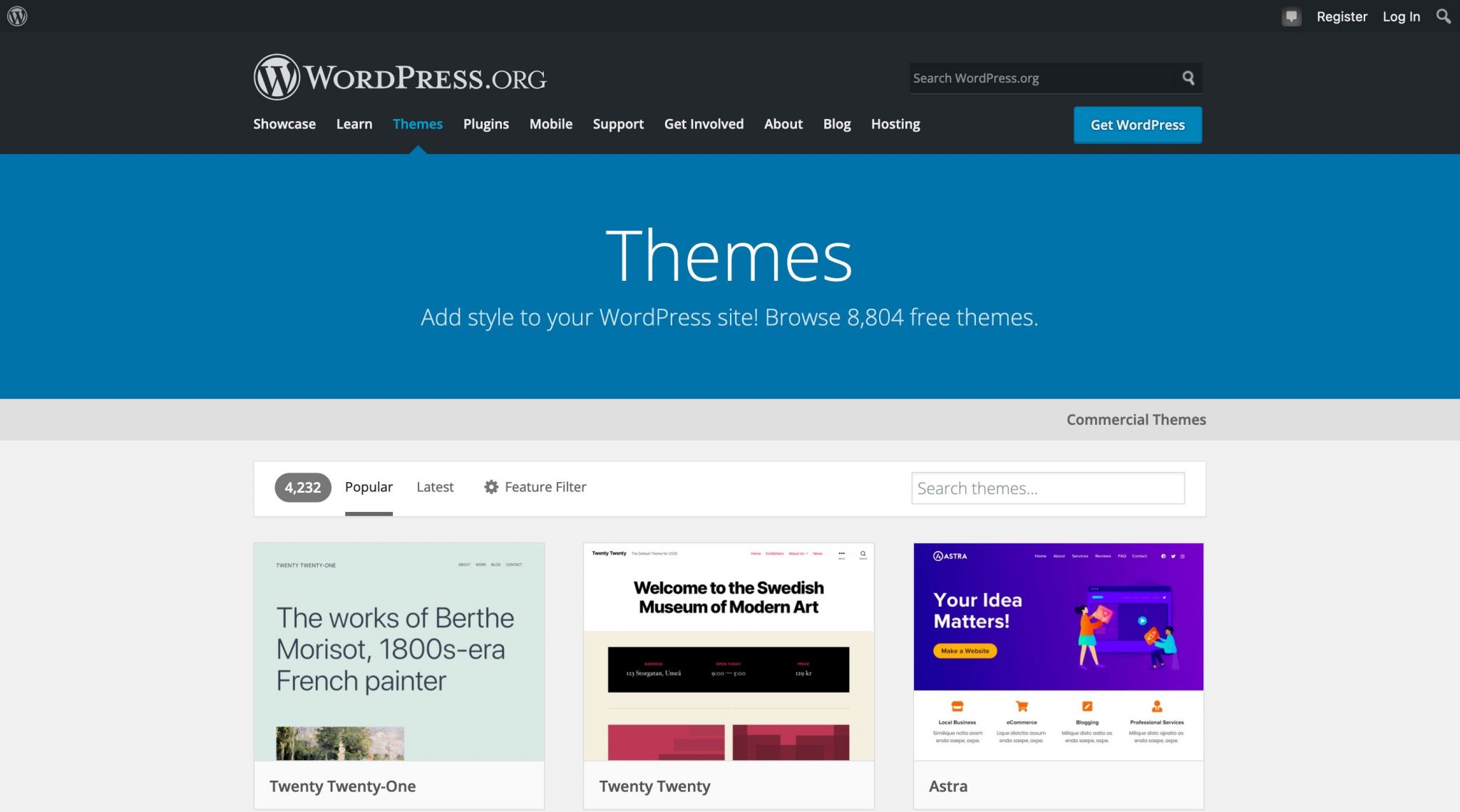The width and height of the screenshot is (1460, 812).
Task: Click the Register link
Action: click(1342, 16)
